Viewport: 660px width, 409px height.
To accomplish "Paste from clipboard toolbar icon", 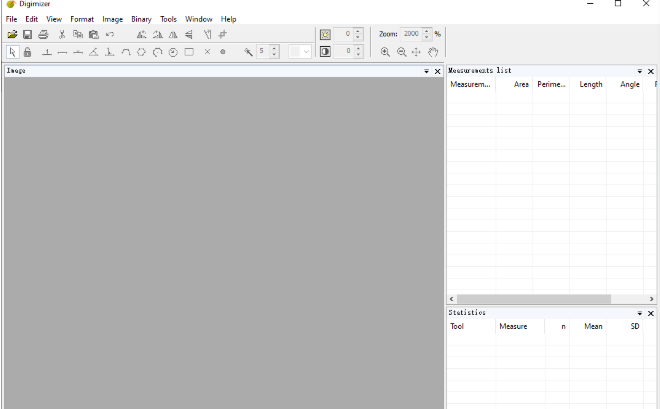I will [x=93, y=35].
